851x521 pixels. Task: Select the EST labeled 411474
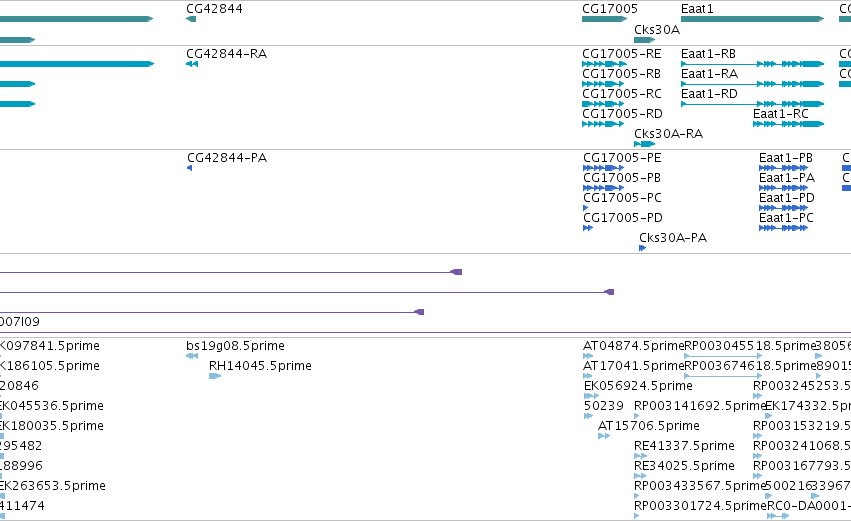22,506
